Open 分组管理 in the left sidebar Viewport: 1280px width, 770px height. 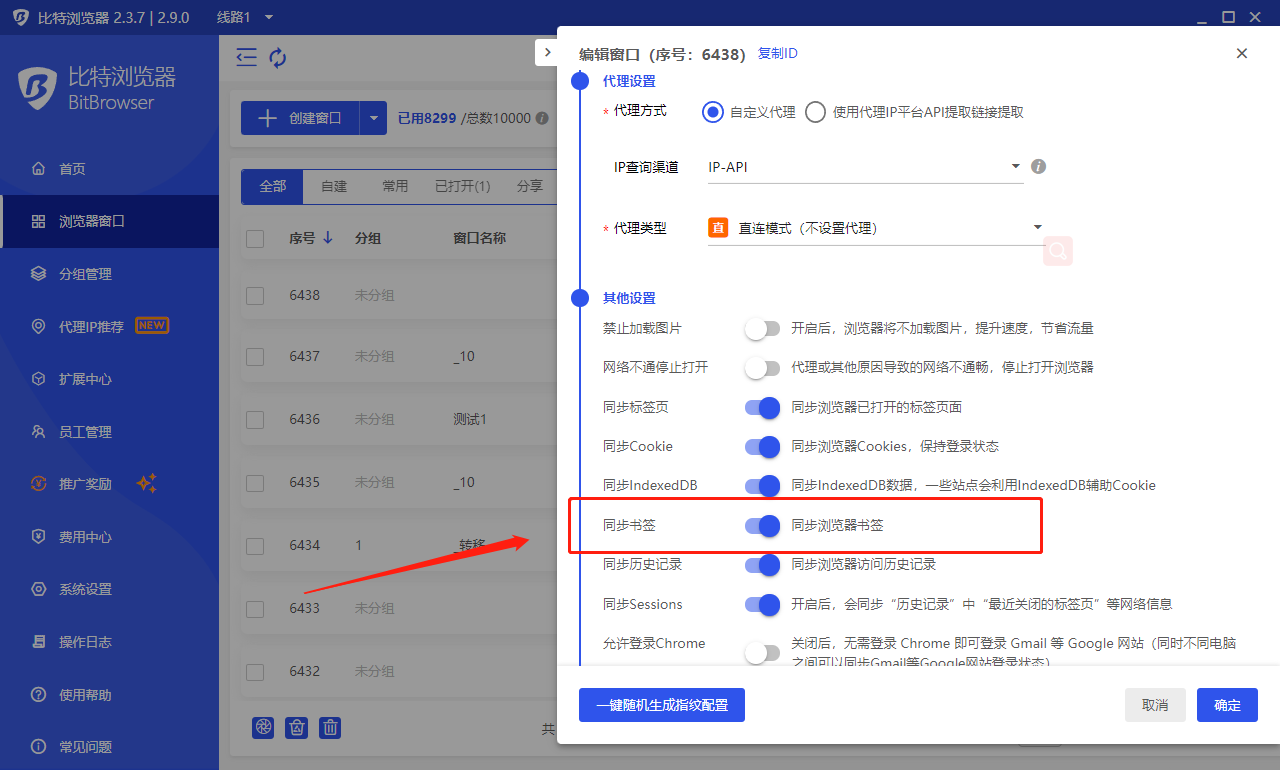pyautogui.click(x=85, y=274)
